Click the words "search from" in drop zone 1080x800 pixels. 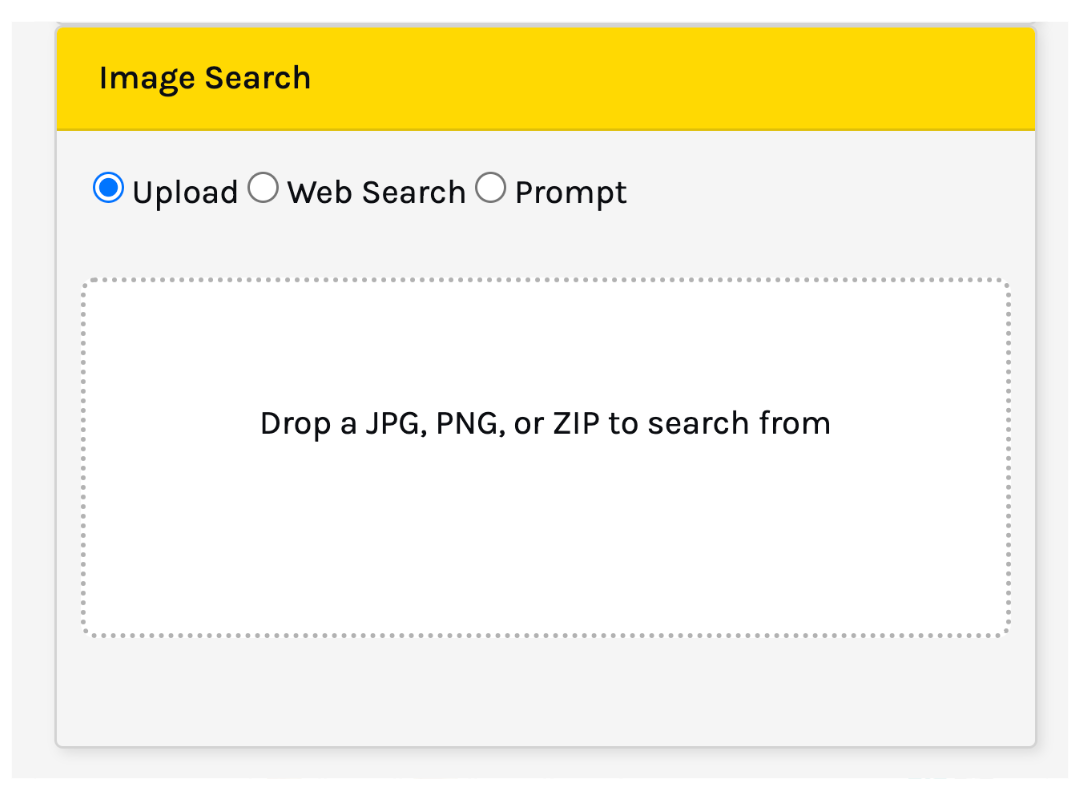coord(739,423)
